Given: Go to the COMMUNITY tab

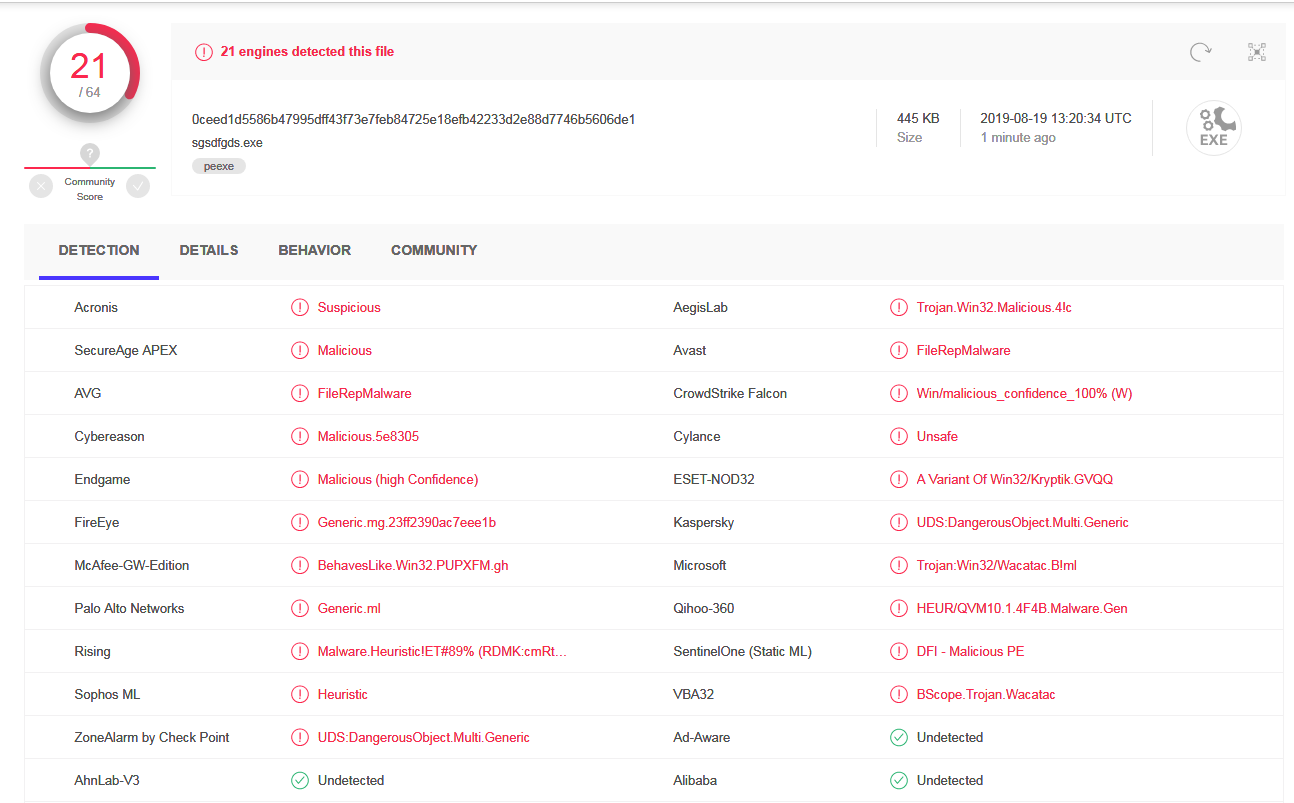Looking at the screenshot, I should tap(434, 250).
